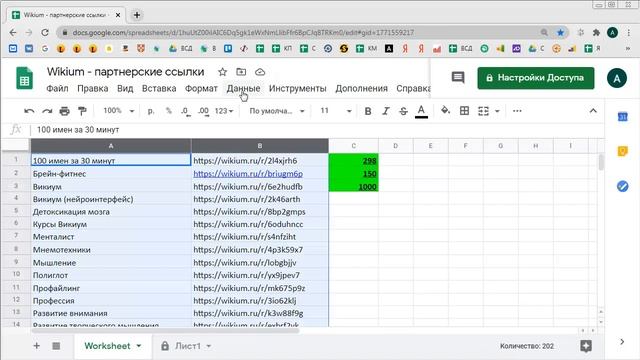Open Keep notes side panel icon

(x=622, y=151)
